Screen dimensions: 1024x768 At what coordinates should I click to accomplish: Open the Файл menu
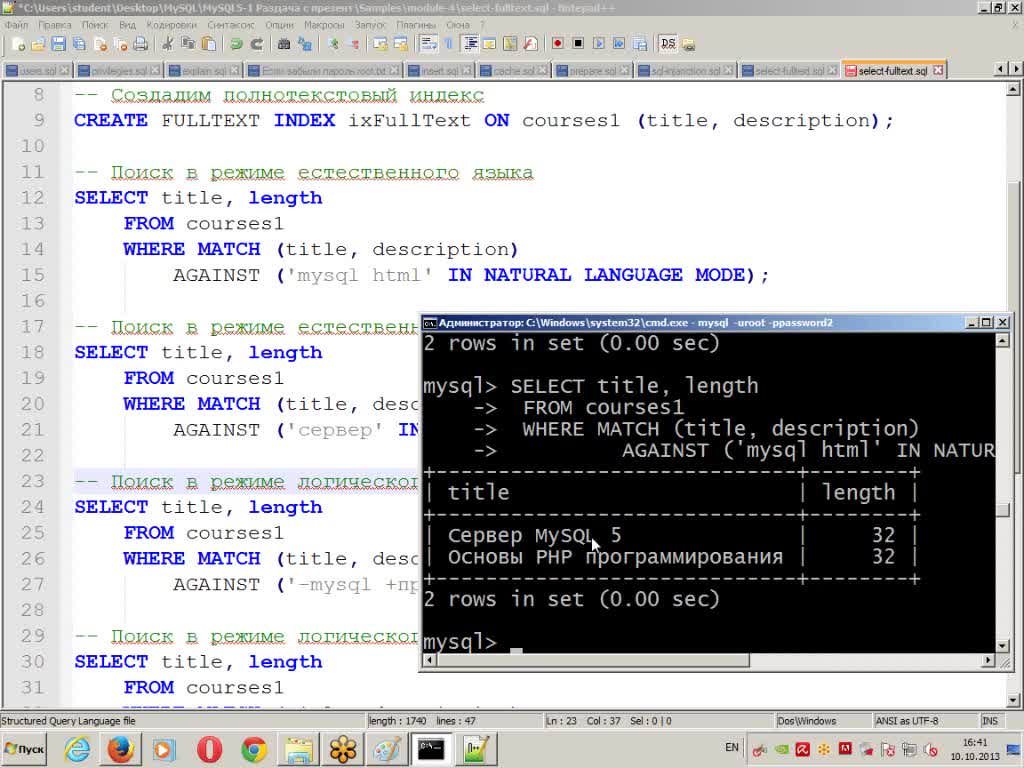coord(16,25)
